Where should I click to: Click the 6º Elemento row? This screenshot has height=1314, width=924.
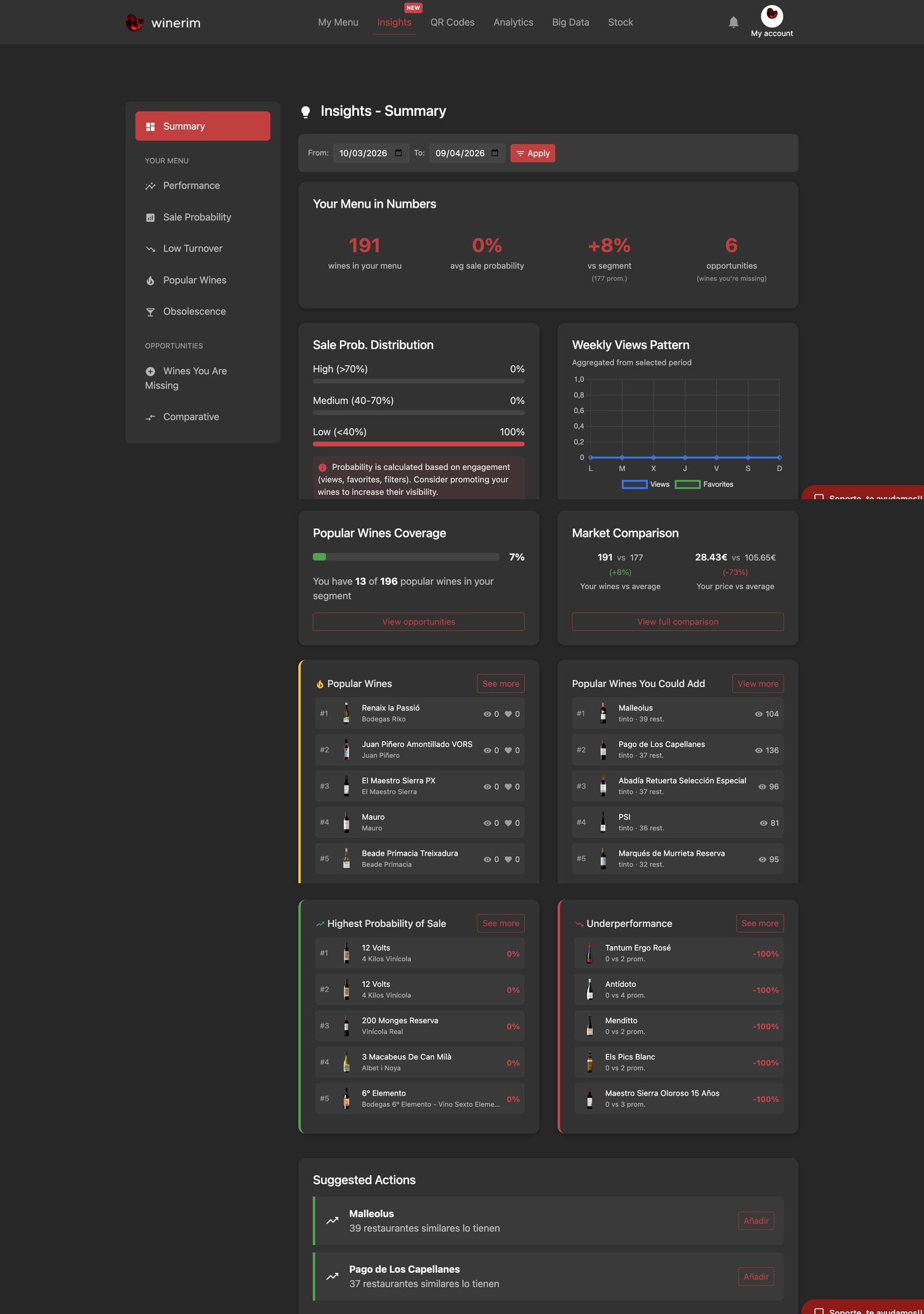coord(420,1099)
